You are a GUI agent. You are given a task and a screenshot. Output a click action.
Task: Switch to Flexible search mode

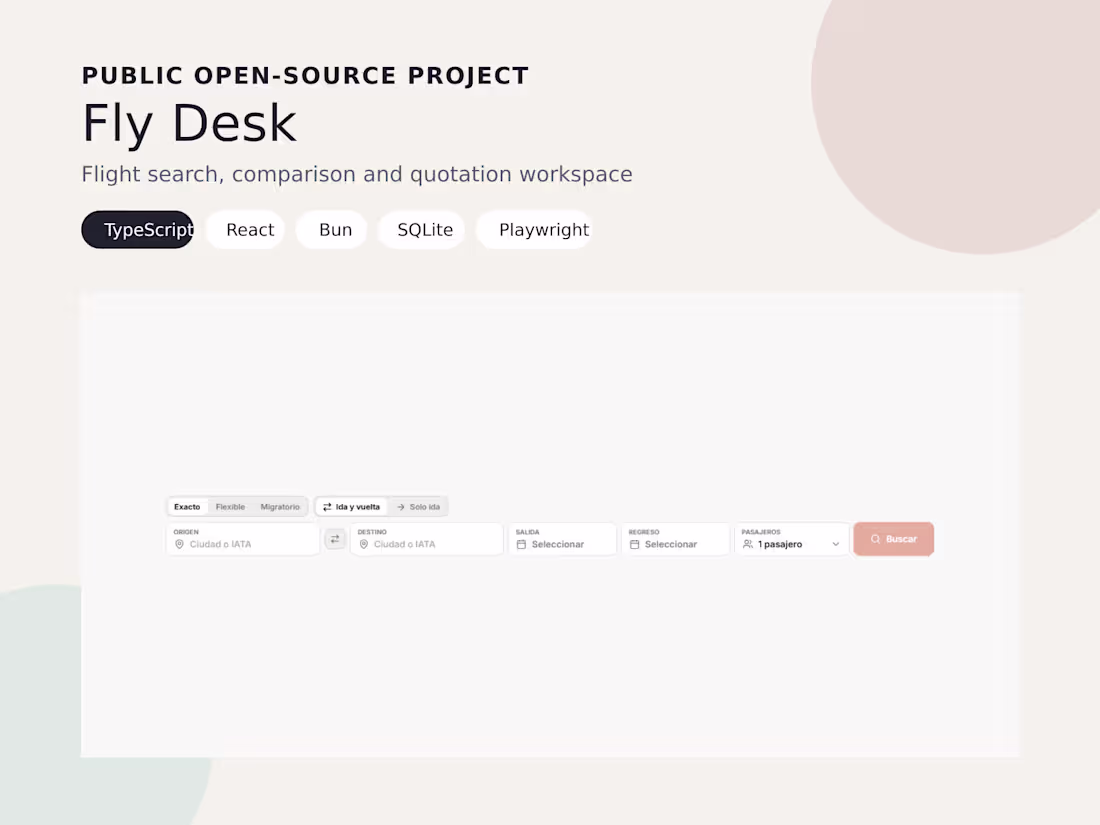pos(230,507)
